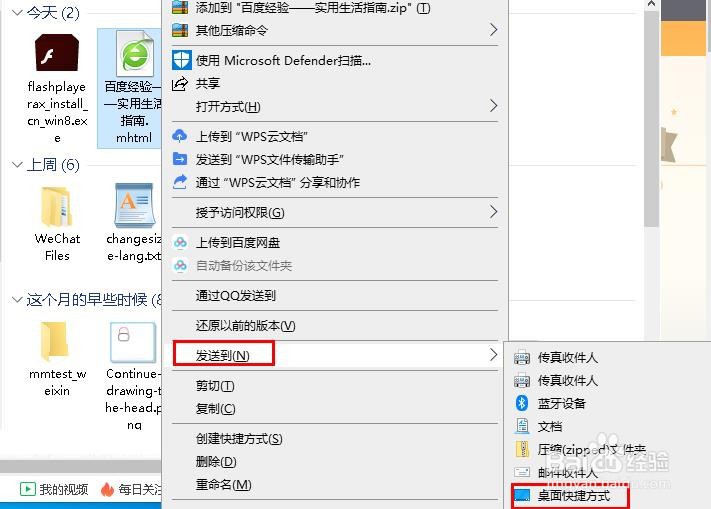Click the 上传到百度网盘 cloud icon
711x509 pixels.
coord(180,243)
